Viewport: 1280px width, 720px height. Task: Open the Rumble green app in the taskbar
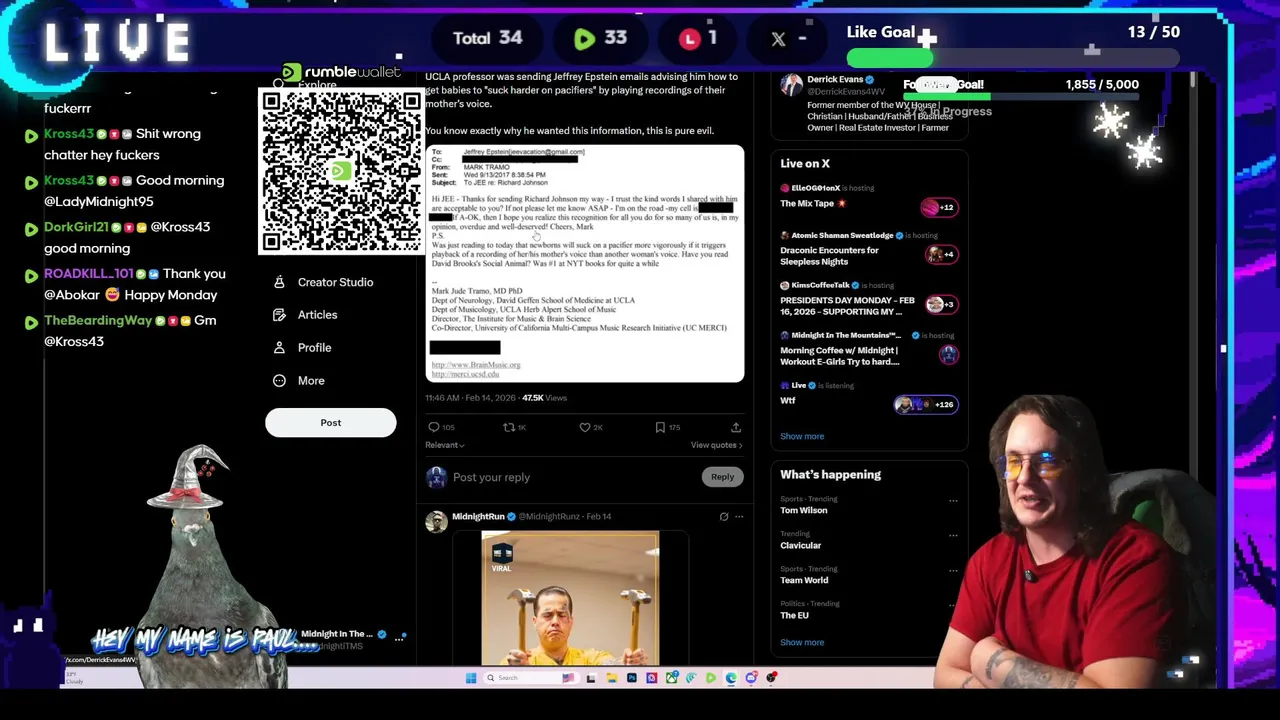711,678
